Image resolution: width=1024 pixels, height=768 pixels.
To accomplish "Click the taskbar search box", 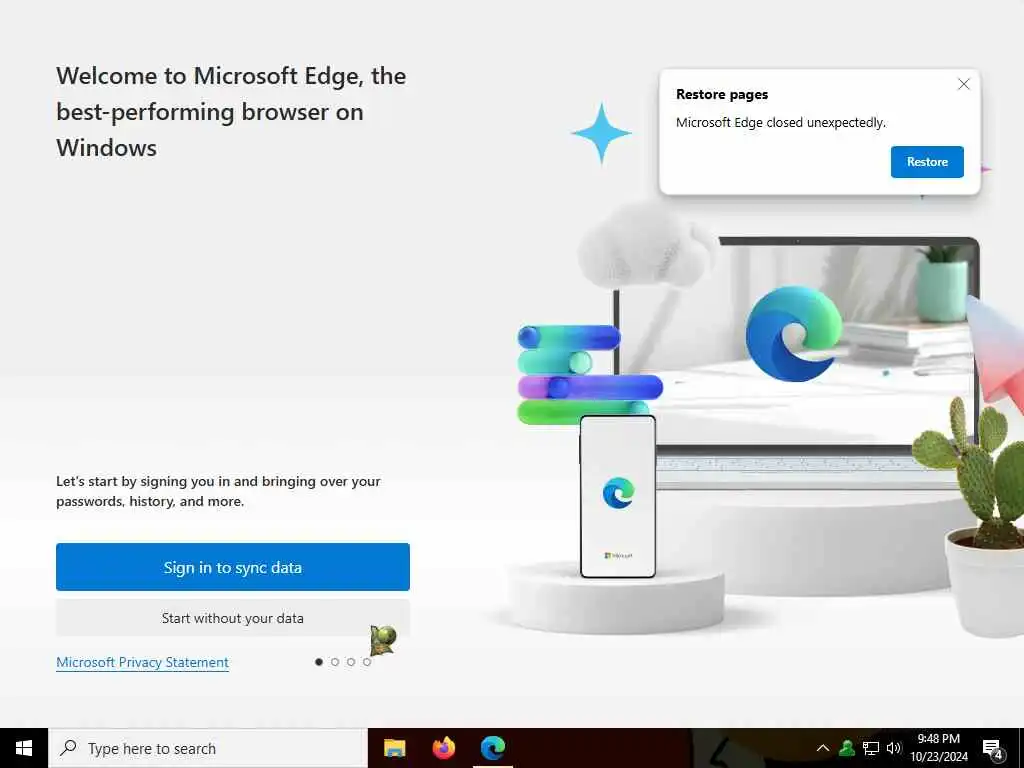I will (208, 748).
